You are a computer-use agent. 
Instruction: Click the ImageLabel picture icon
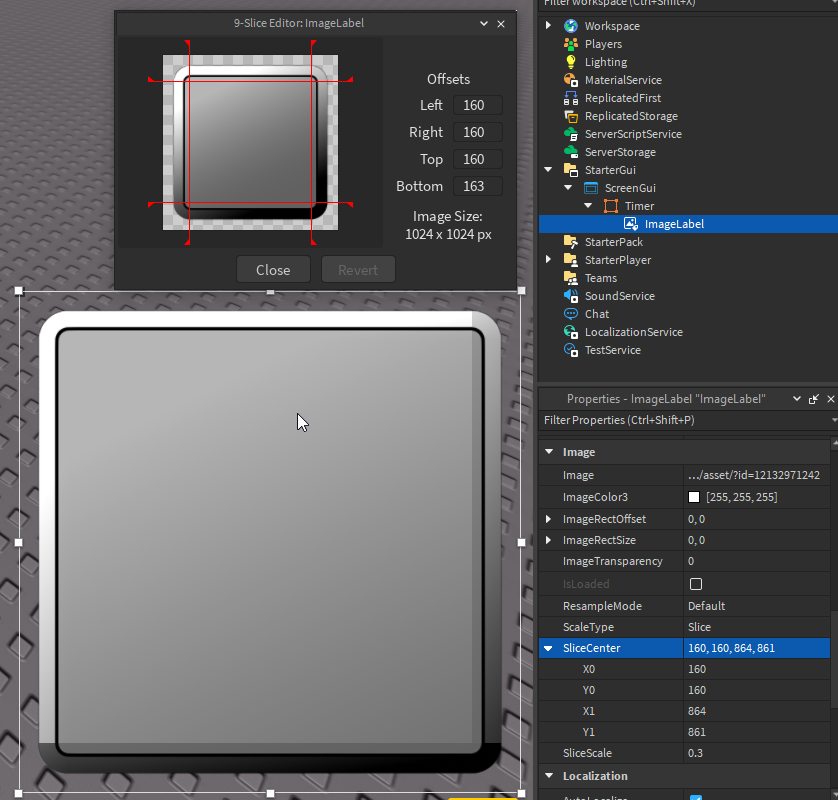pos(631,224)
